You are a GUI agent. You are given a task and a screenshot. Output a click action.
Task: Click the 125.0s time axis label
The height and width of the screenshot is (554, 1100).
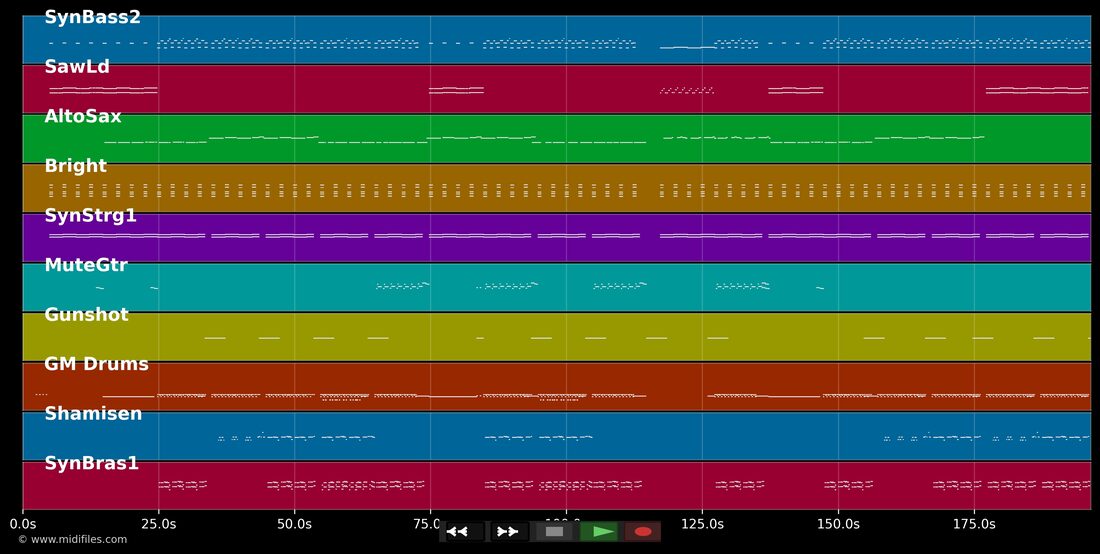tap(702, 524)
